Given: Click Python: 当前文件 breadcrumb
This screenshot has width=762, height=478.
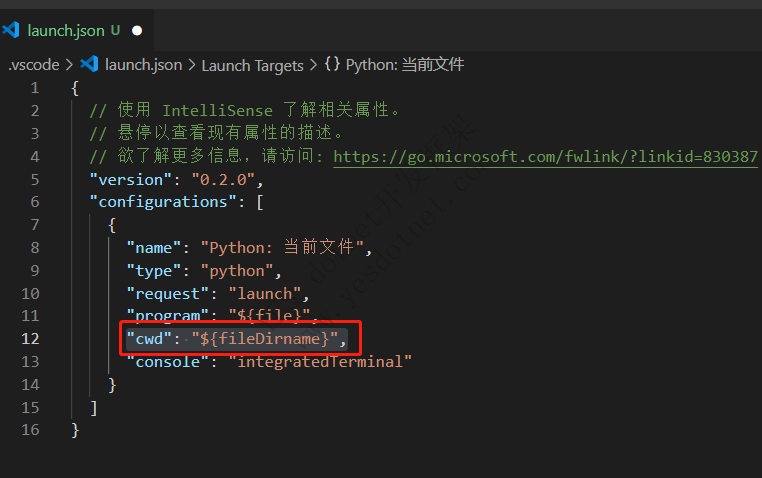Looking at the screenshot, I should pyautogui.click(x=405, y=65).
